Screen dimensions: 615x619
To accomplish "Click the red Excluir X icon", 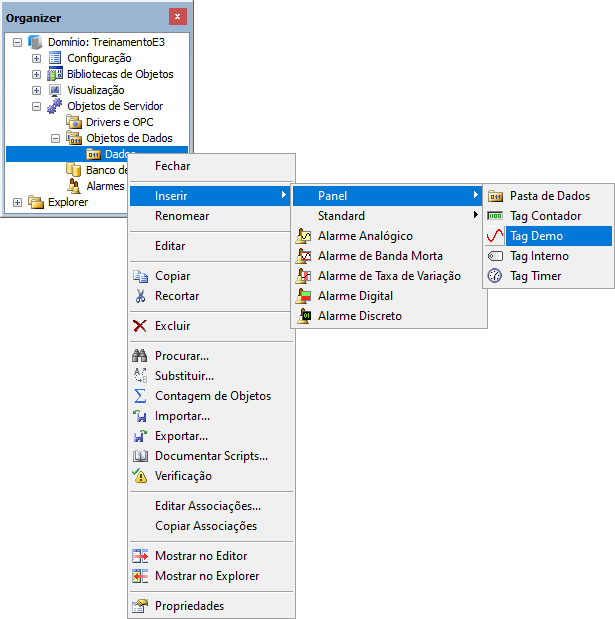I will tap(140, 326).
